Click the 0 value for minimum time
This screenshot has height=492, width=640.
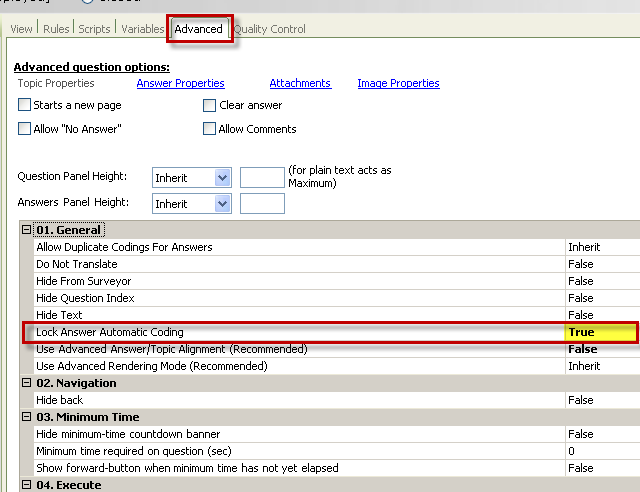tap(603, 451)
